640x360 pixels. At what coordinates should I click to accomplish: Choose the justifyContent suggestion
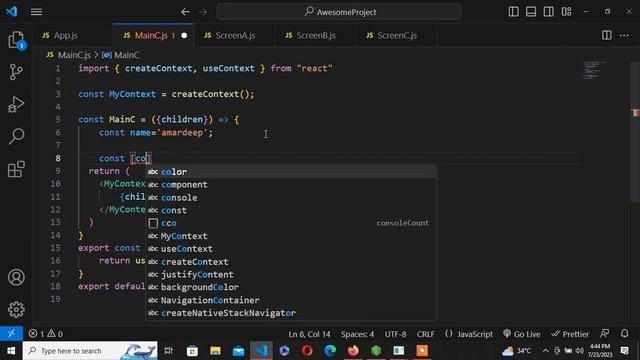click(x=291, y=274)
